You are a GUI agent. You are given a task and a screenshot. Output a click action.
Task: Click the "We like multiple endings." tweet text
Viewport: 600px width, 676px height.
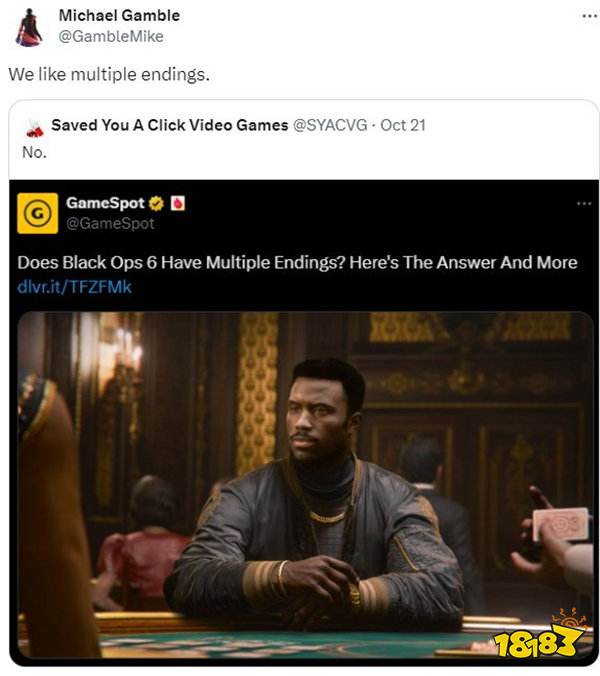click(x=109, y=75)
